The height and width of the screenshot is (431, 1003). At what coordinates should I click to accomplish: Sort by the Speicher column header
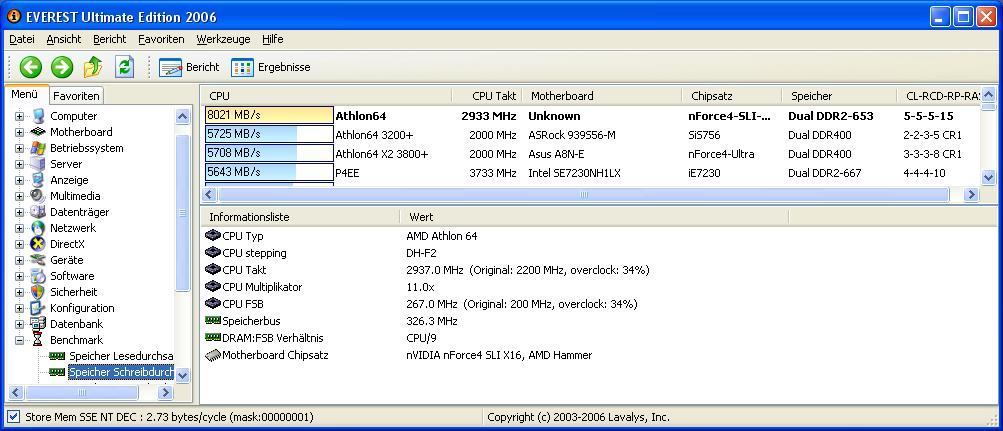click(x=839, y=96)
